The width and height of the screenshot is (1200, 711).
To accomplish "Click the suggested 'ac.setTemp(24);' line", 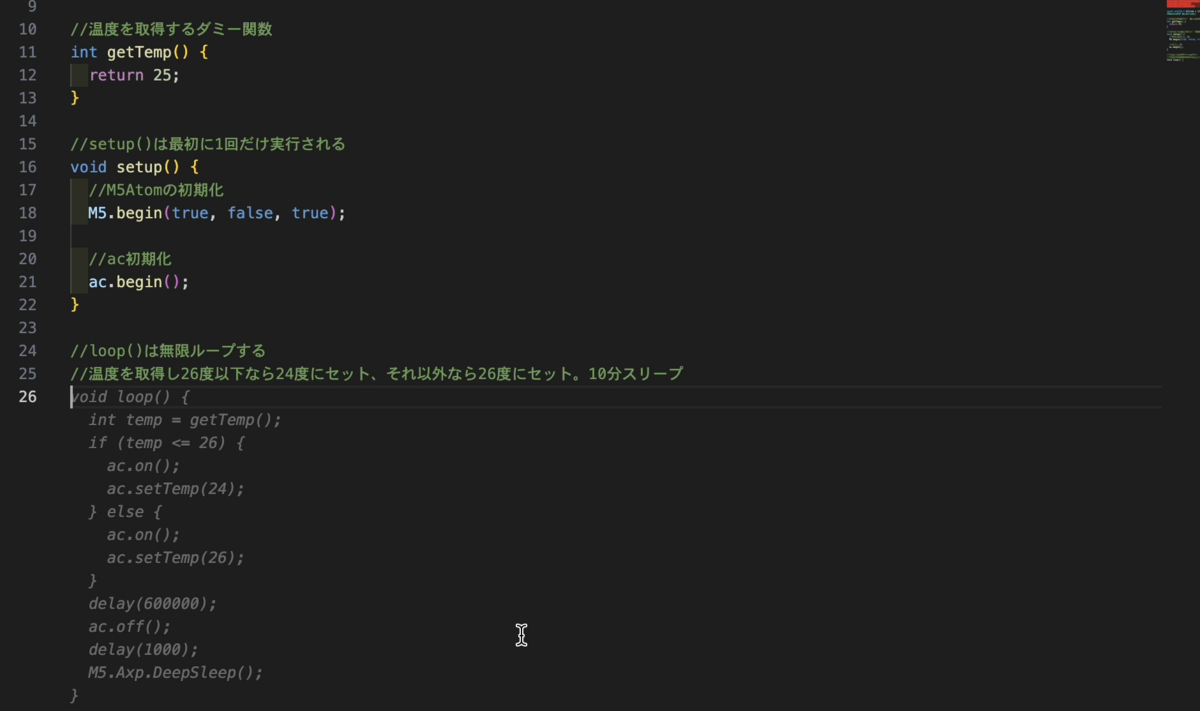I will (x=175, y=489).
